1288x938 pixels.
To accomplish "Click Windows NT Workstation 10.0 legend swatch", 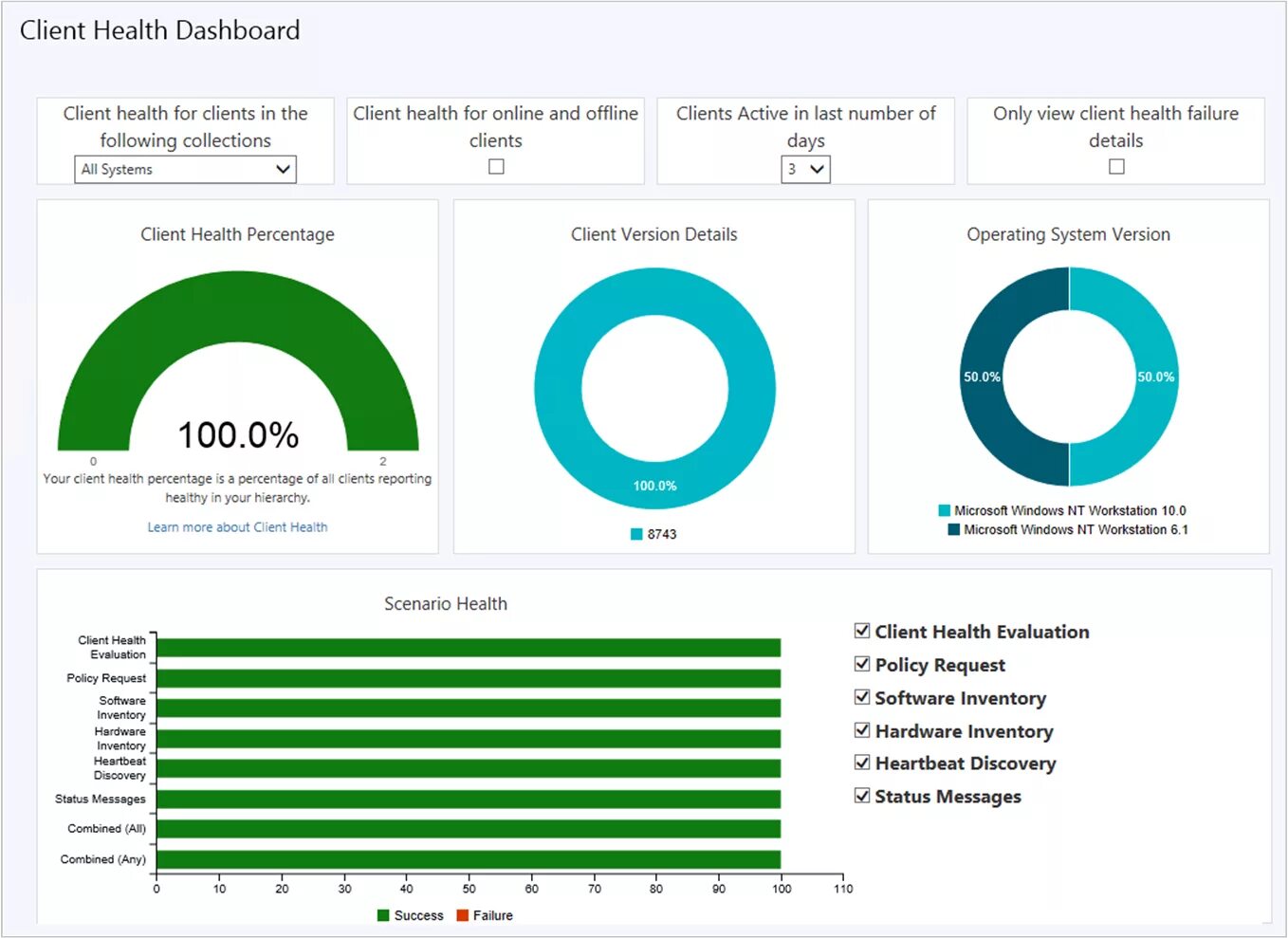I will coord(944,510).
